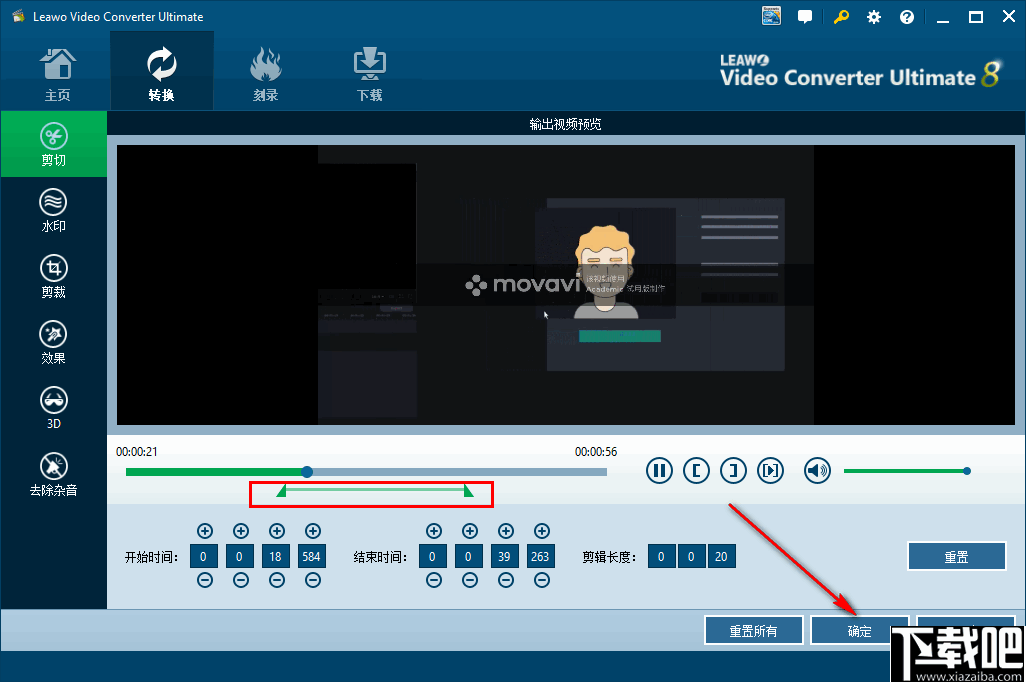Click the green trim start marker
The height and width of the screenshot is (682, 1026).
tap(281, 491)
